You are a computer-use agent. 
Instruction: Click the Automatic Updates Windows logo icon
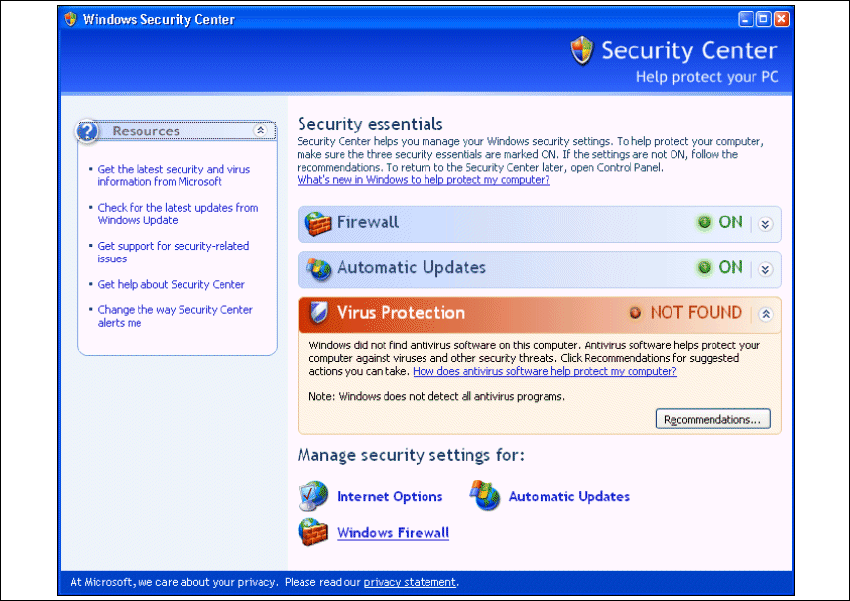pos(485,496)
